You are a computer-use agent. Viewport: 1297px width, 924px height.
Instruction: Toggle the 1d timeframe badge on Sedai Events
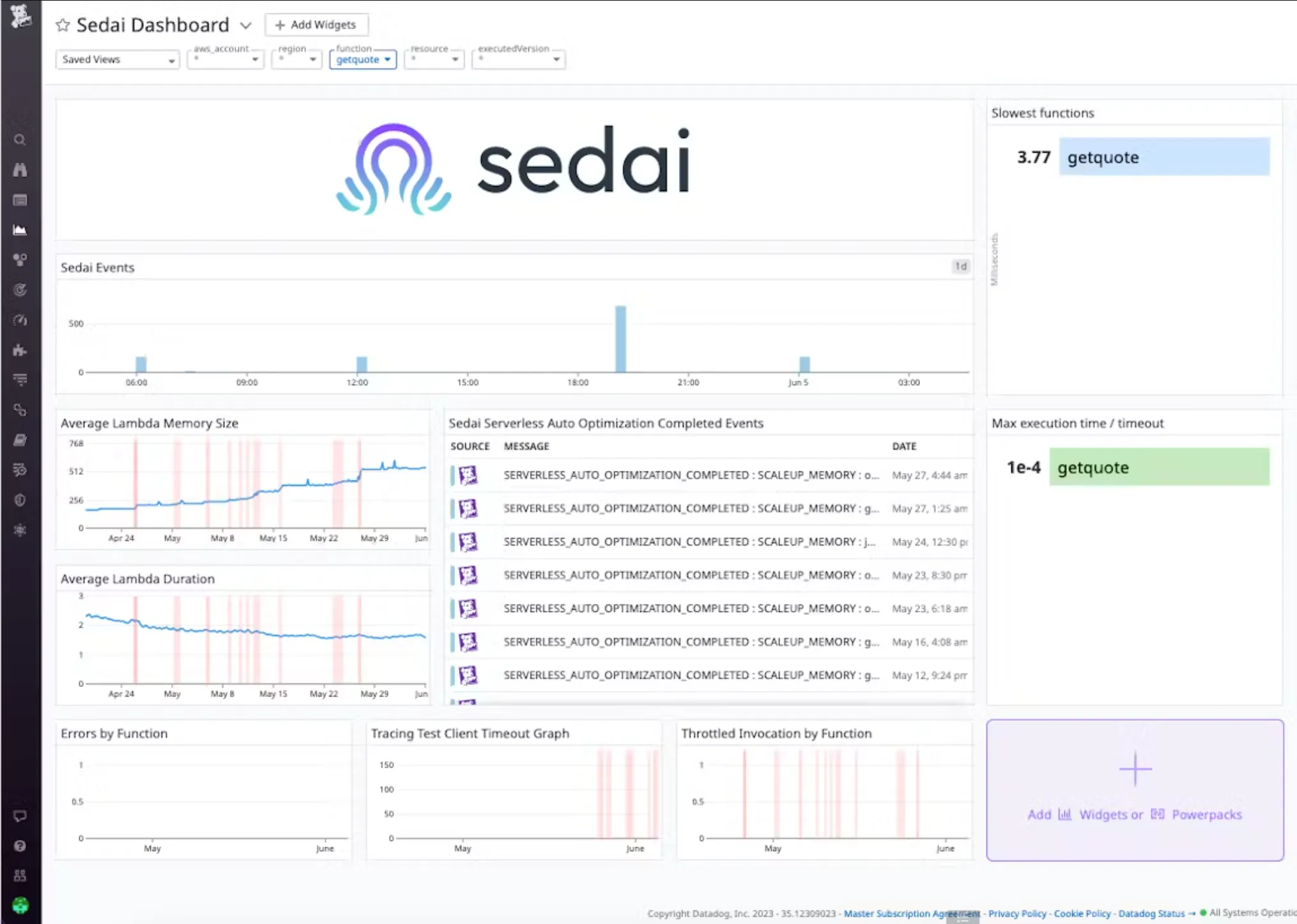point(960,266)
